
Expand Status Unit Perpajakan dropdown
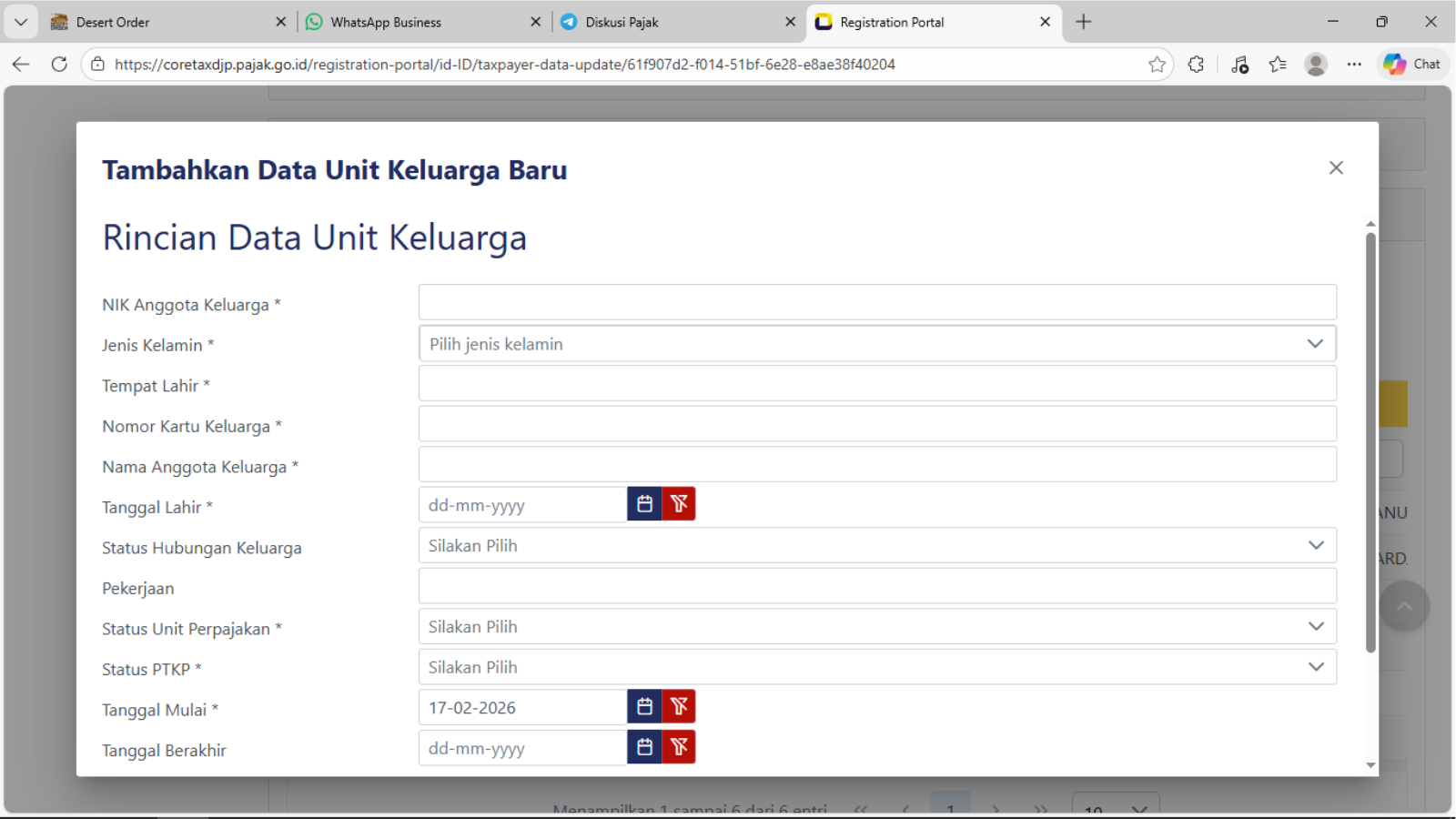(x=876, y=627)
